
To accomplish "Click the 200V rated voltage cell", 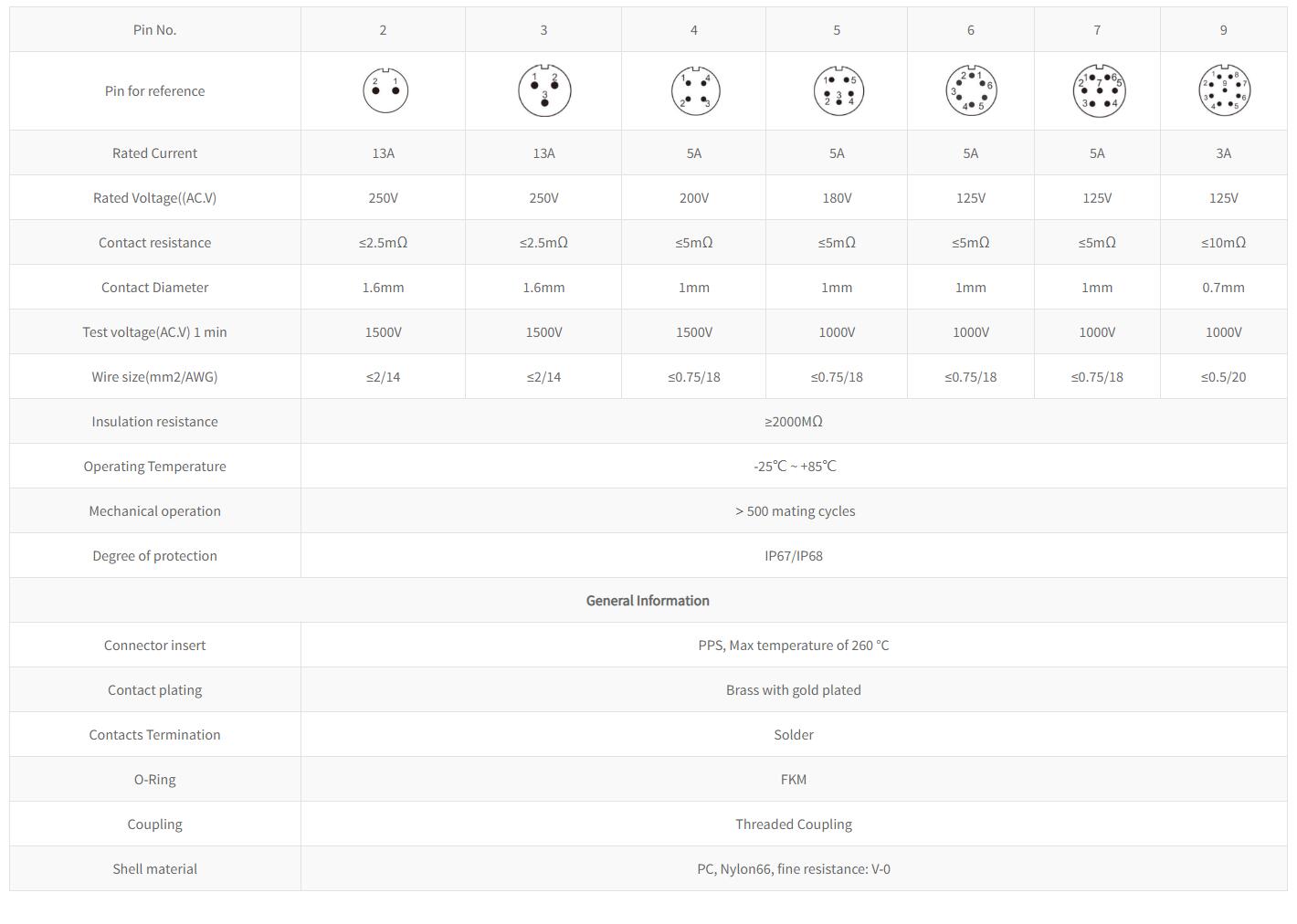I will coord(694,197).
